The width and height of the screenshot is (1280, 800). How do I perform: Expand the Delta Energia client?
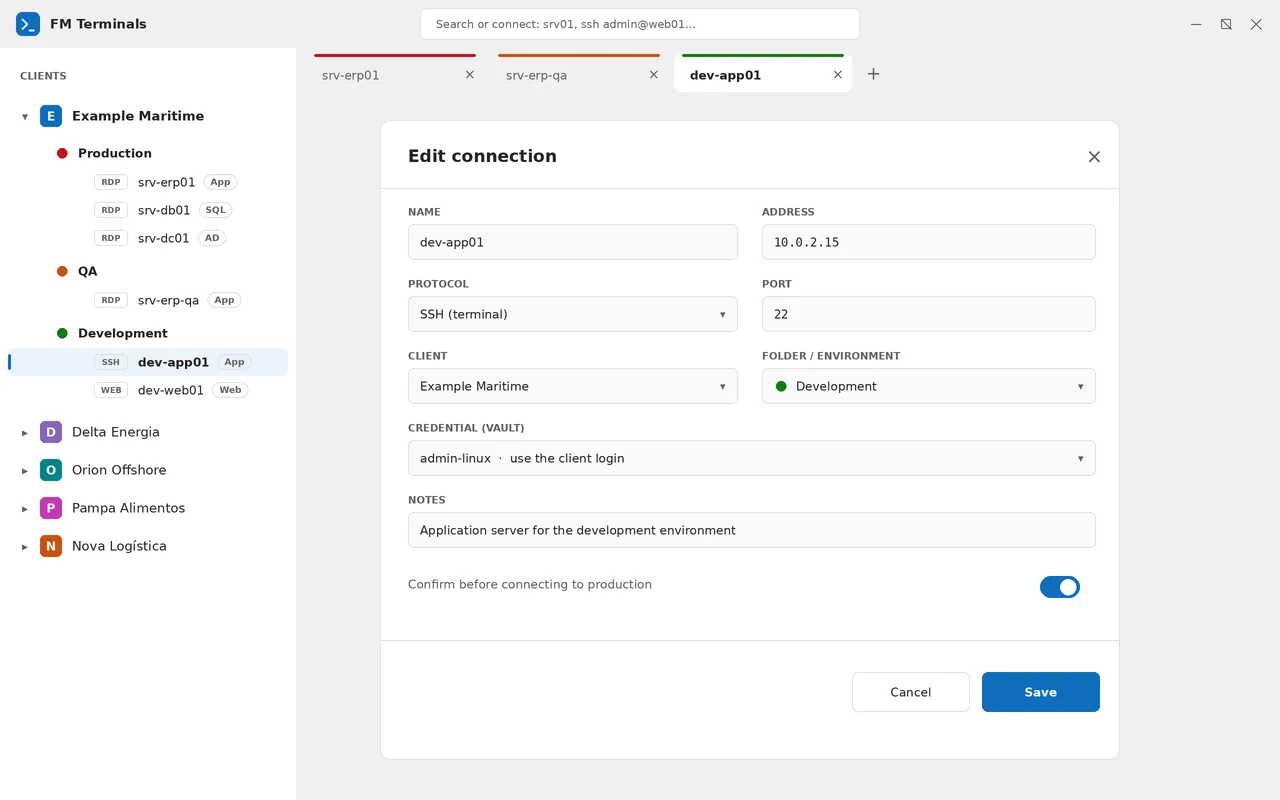(25, 433)
